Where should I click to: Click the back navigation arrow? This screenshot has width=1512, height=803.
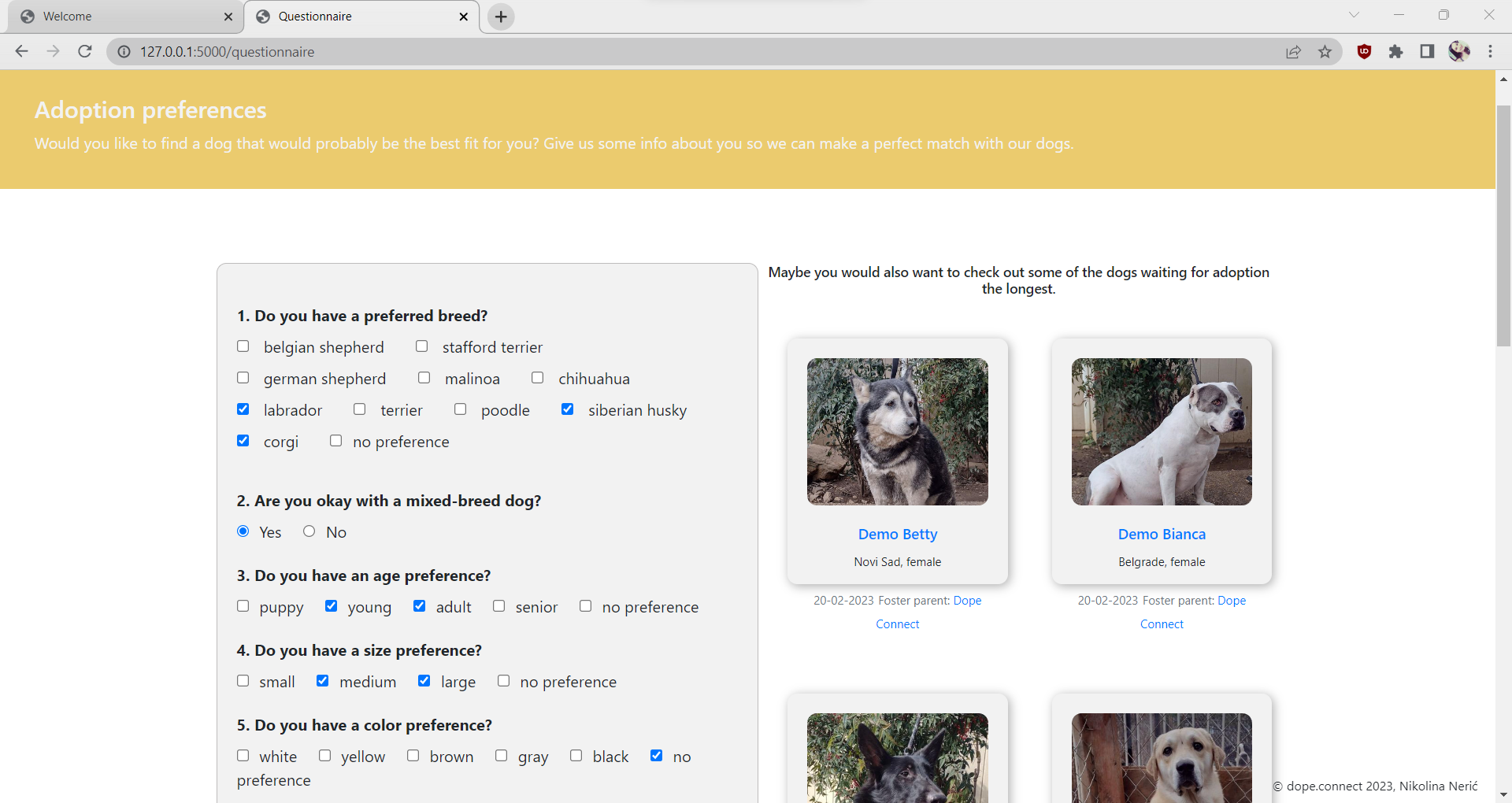[x=21, y=51]
